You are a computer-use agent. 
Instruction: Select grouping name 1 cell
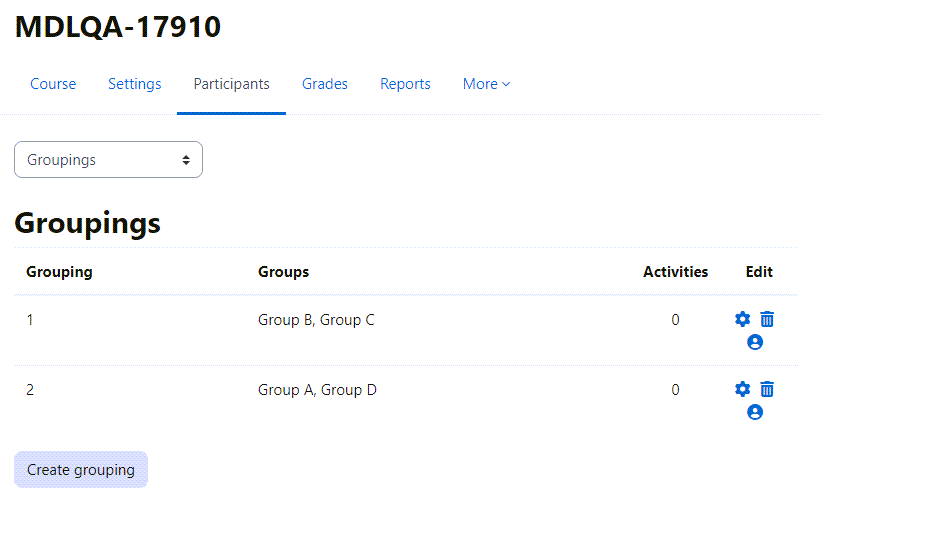(x=30, y=320)
